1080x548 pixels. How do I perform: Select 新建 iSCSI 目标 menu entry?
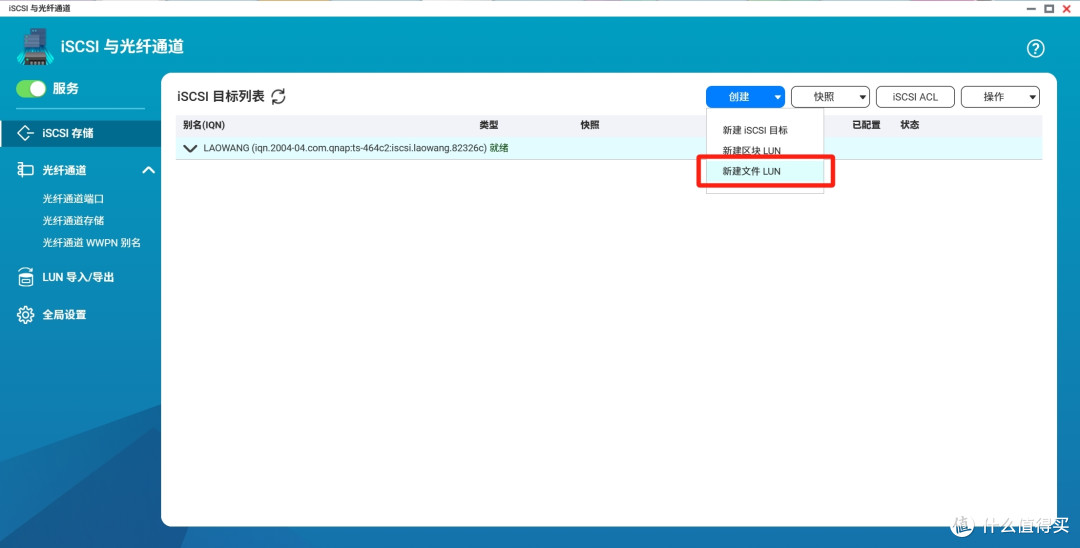[x=755, y=129]
